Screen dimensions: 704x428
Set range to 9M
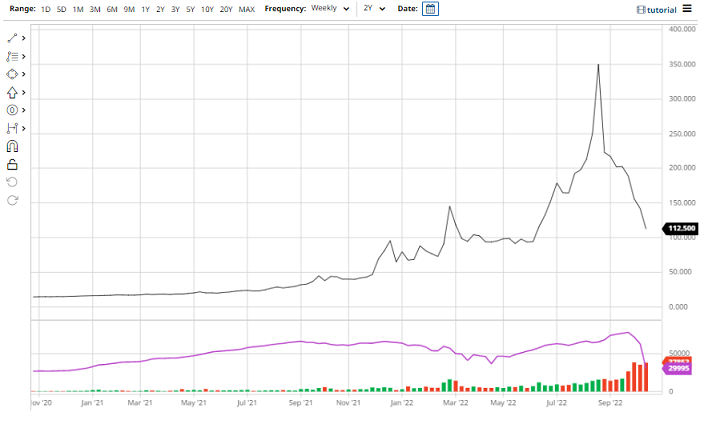pos(129,9)
